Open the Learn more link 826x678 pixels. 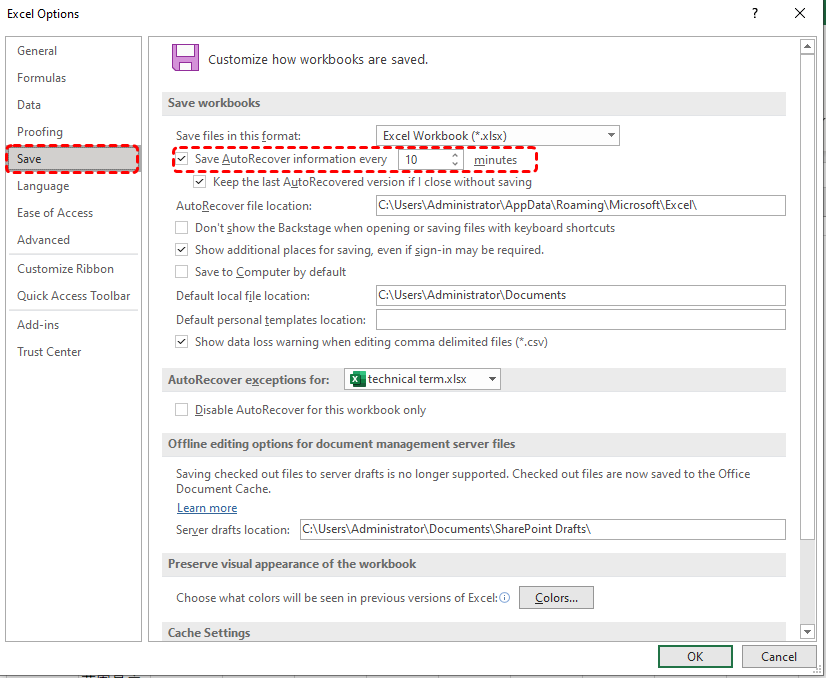(207, 508)
